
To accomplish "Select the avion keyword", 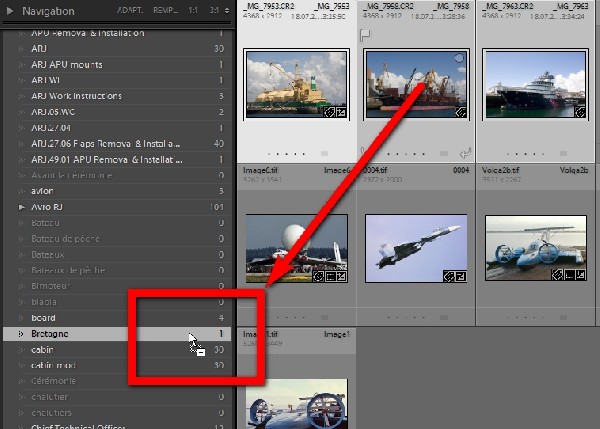I will [x=42, y=191].
